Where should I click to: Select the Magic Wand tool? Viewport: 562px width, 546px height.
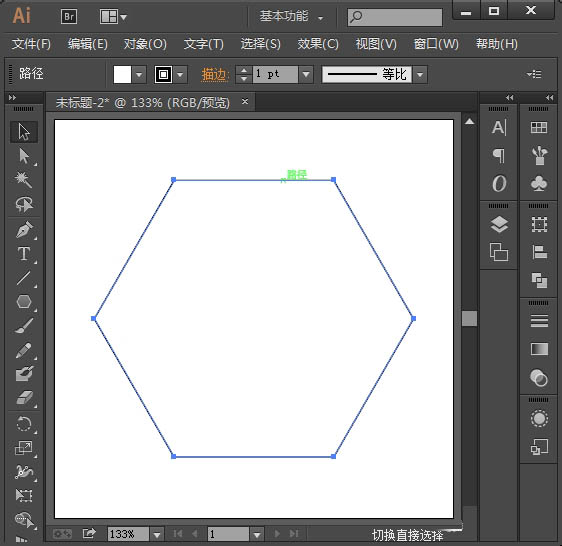pyautogui.click(x=24, y=180)
